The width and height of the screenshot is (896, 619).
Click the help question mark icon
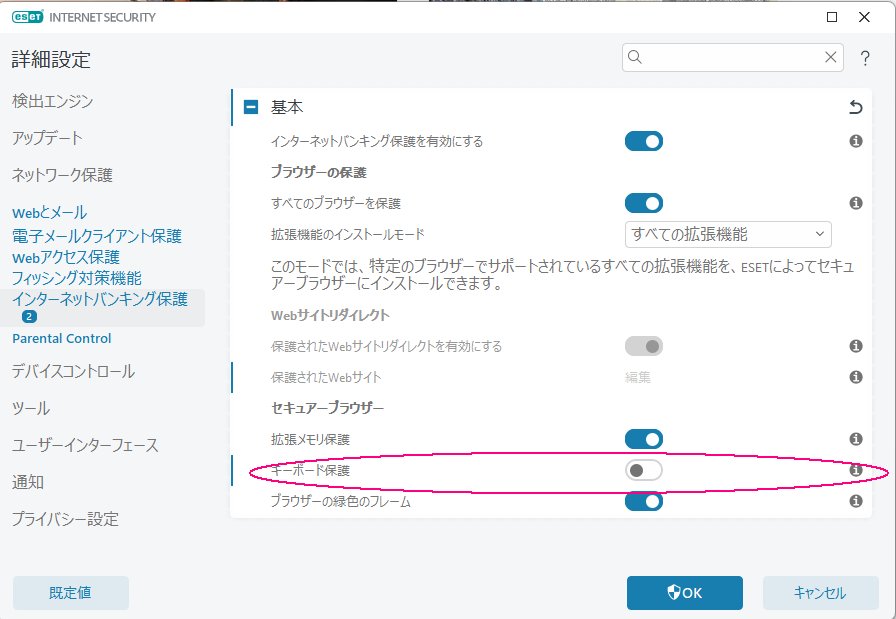pyautogui.click(x=865, y=58)
